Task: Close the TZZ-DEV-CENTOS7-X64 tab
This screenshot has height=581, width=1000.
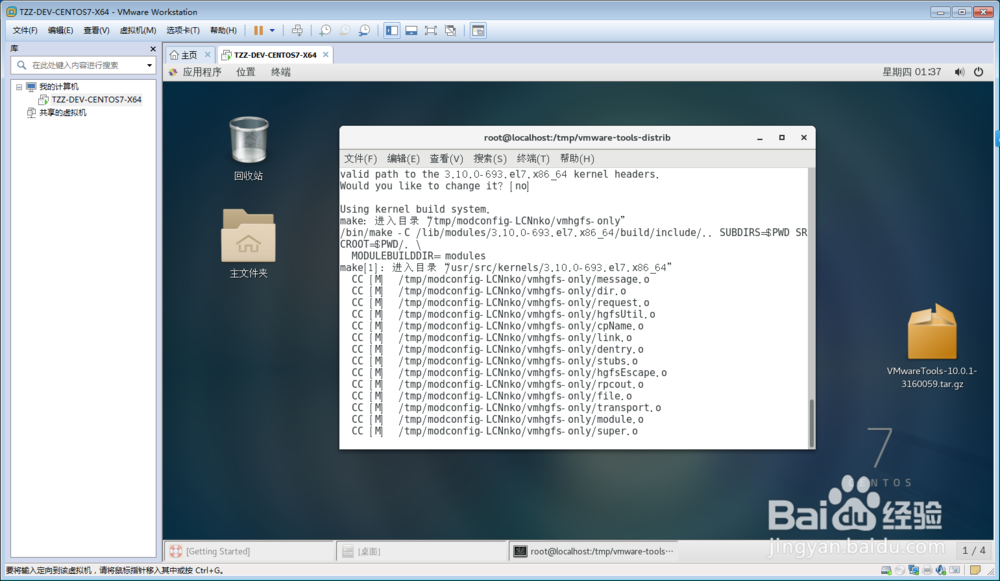Action: (326, 55)
